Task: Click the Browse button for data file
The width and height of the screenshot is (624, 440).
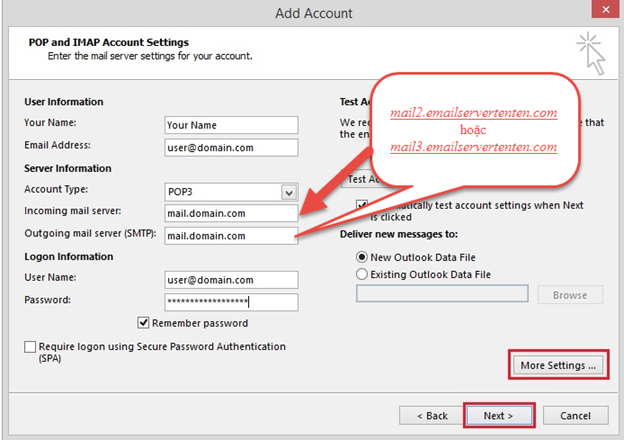Action: tap(570, 294)
